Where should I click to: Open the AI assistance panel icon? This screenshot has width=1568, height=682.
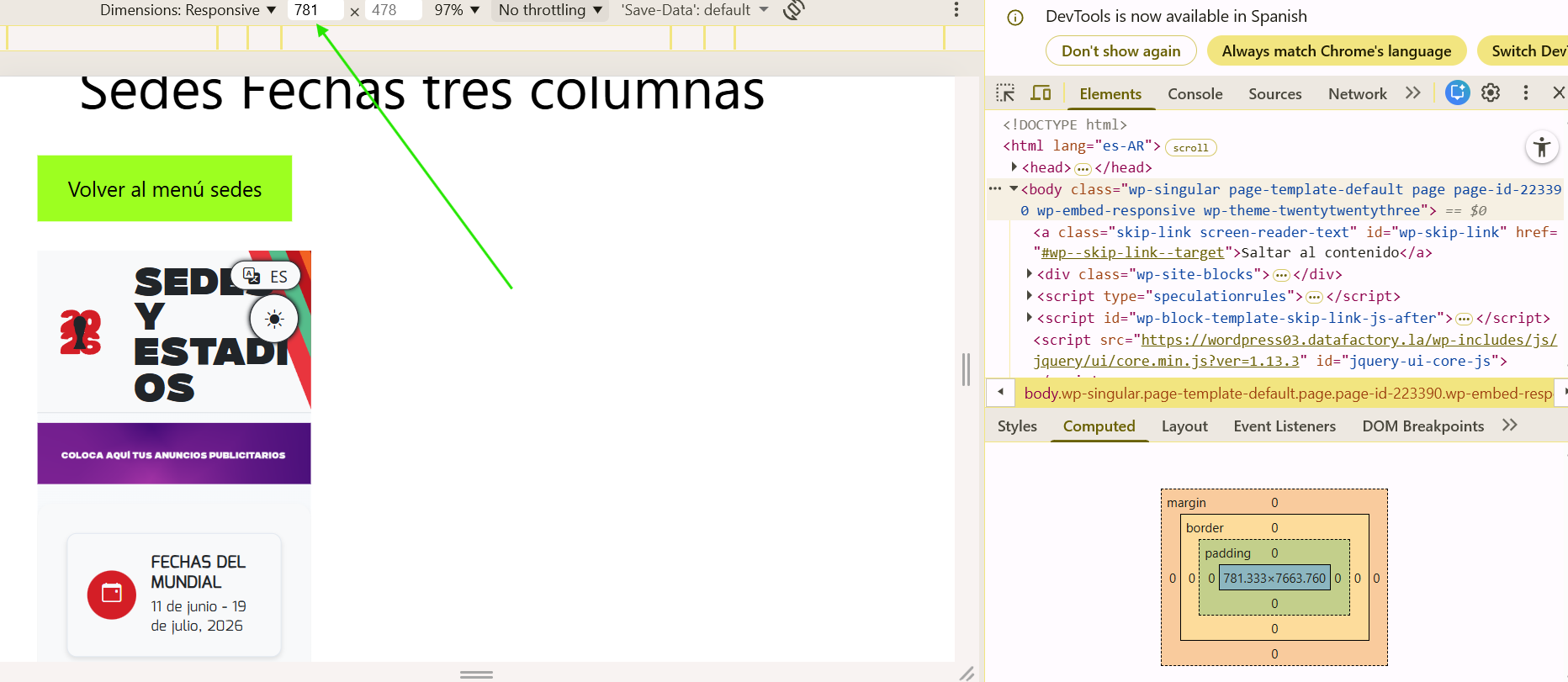[1457, 93]
